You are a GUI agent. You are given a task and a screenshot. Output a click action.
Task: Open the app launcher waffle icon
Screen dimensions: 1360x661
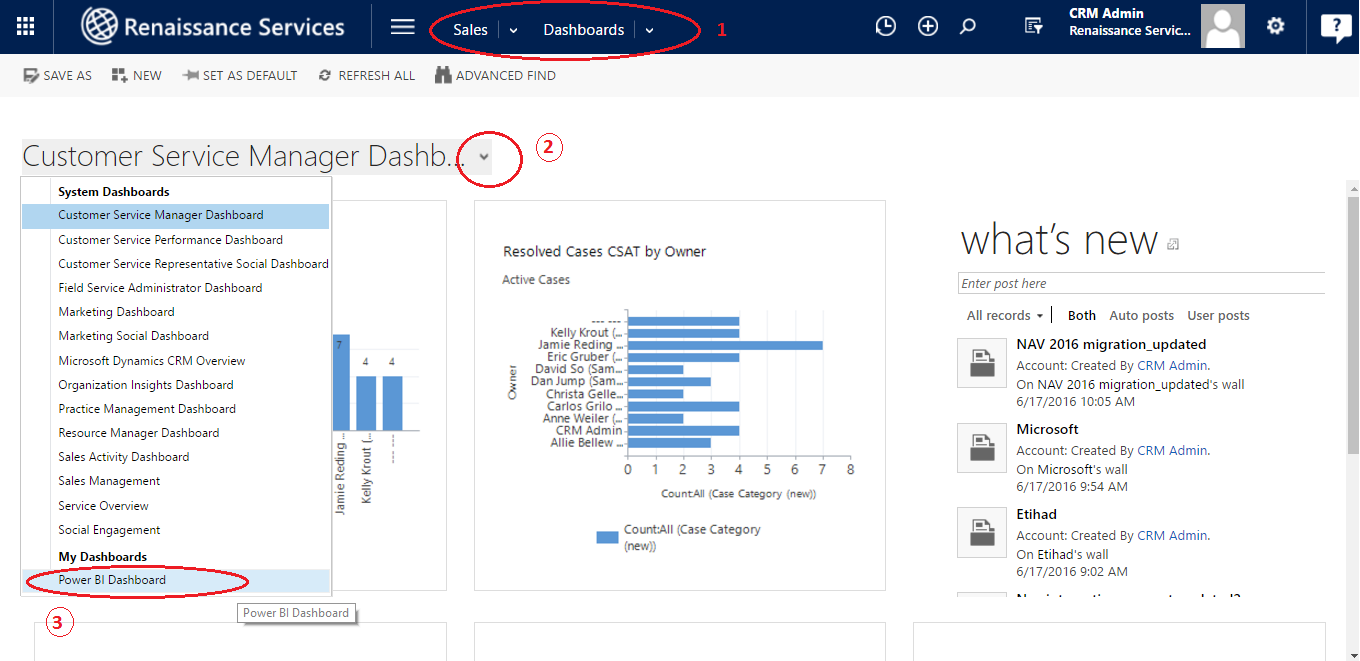26,27
